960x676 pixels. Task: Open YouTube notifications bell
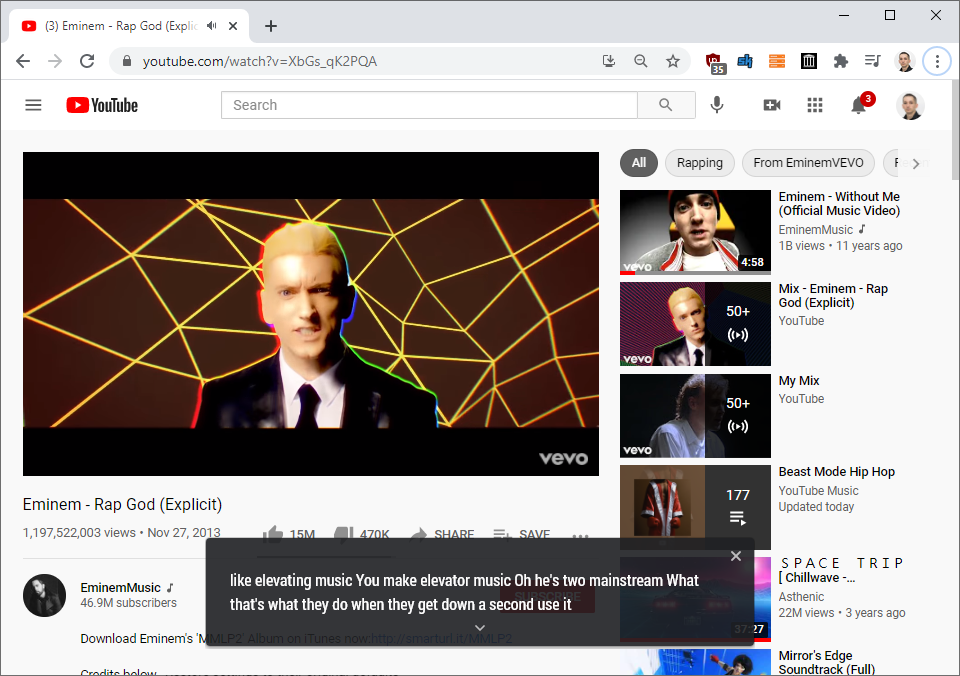pos(859,104)
